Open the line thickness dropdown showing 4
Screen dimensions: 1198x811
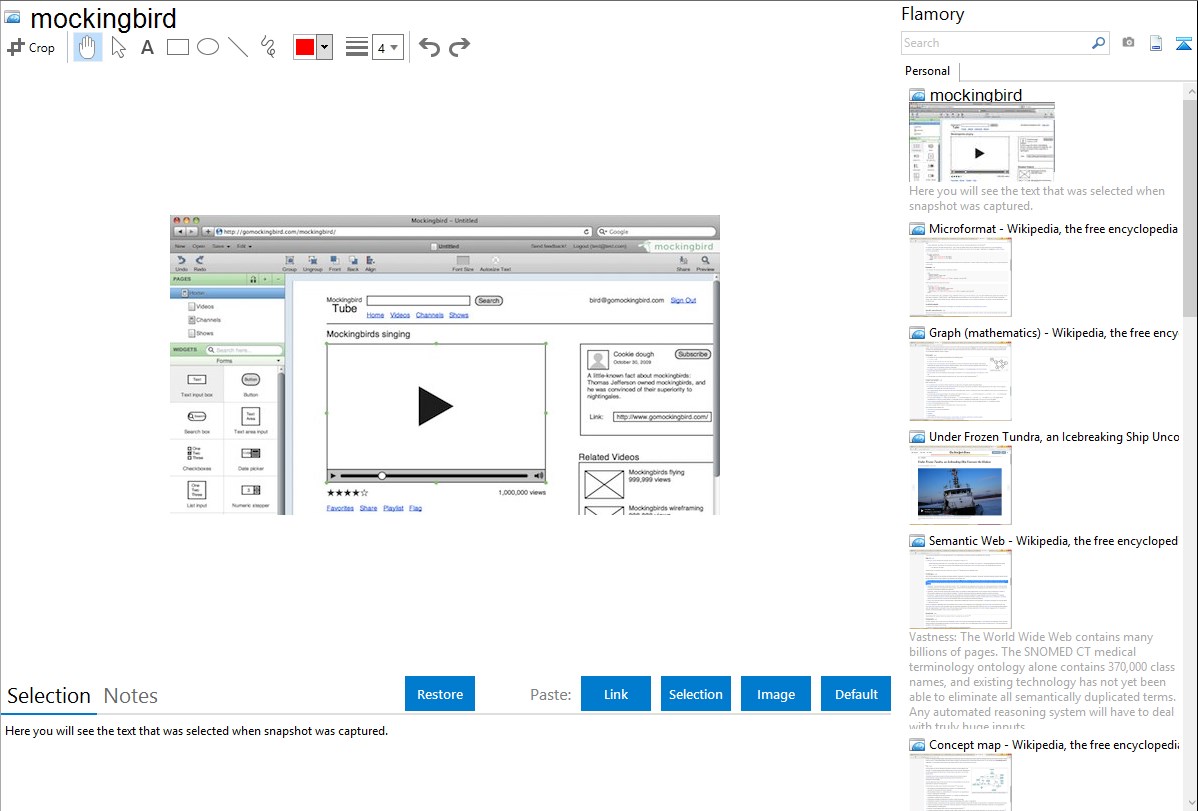(x=387, y=47)
